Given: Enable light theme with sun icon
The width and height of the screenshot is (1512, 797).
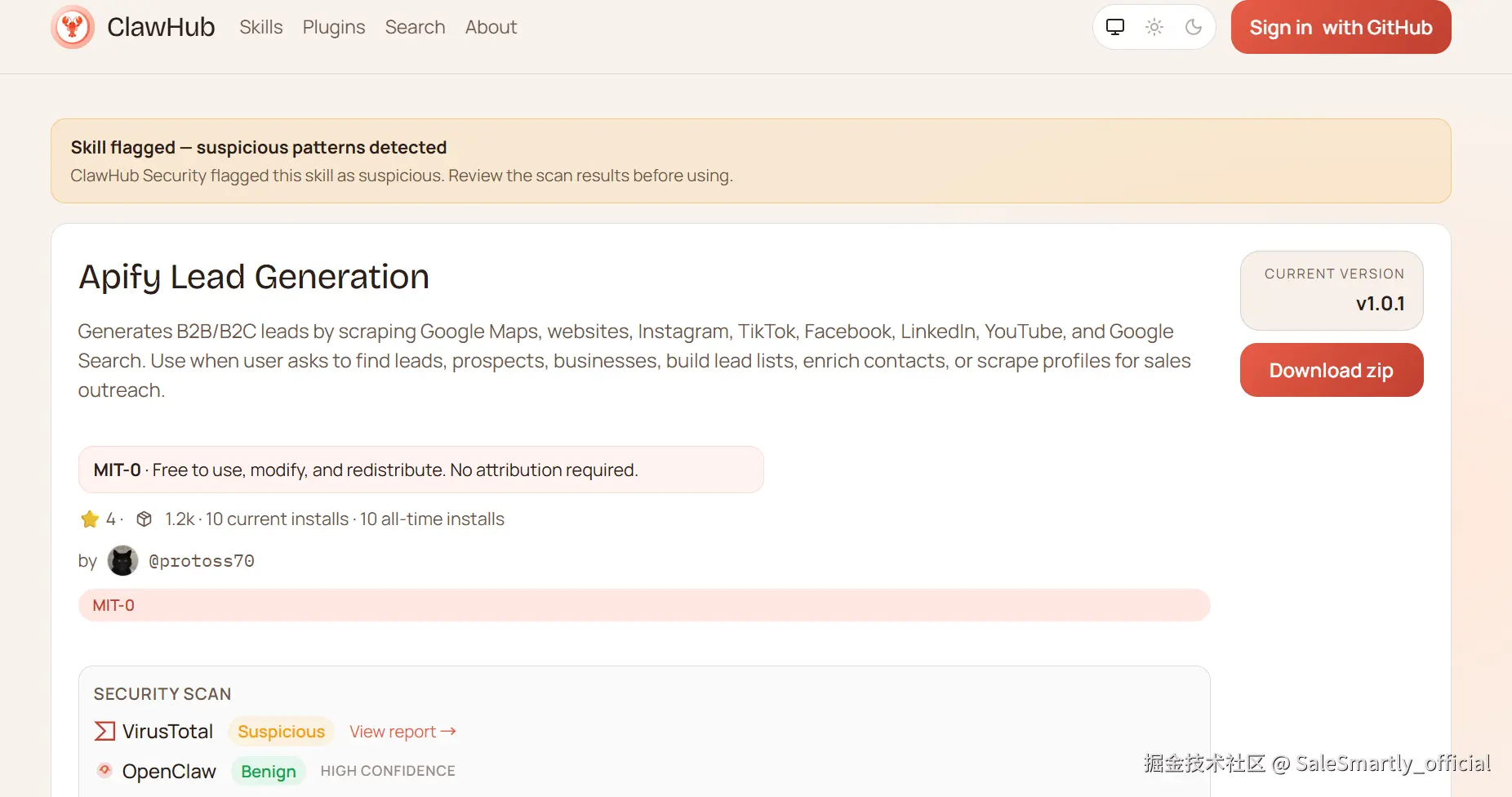Looking at the screenshot, I should (1154, 27).
